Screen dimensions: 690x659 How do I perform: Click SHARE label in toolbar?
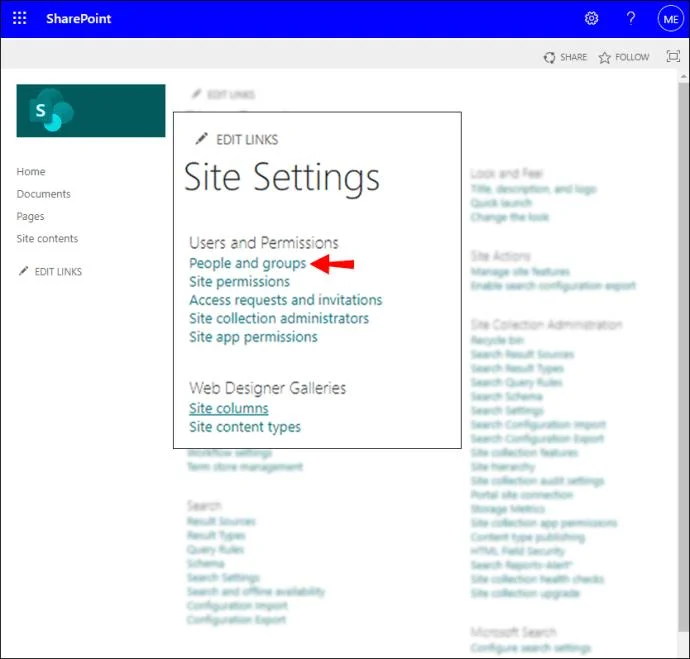pyautogui.click(x=573, y=57)
